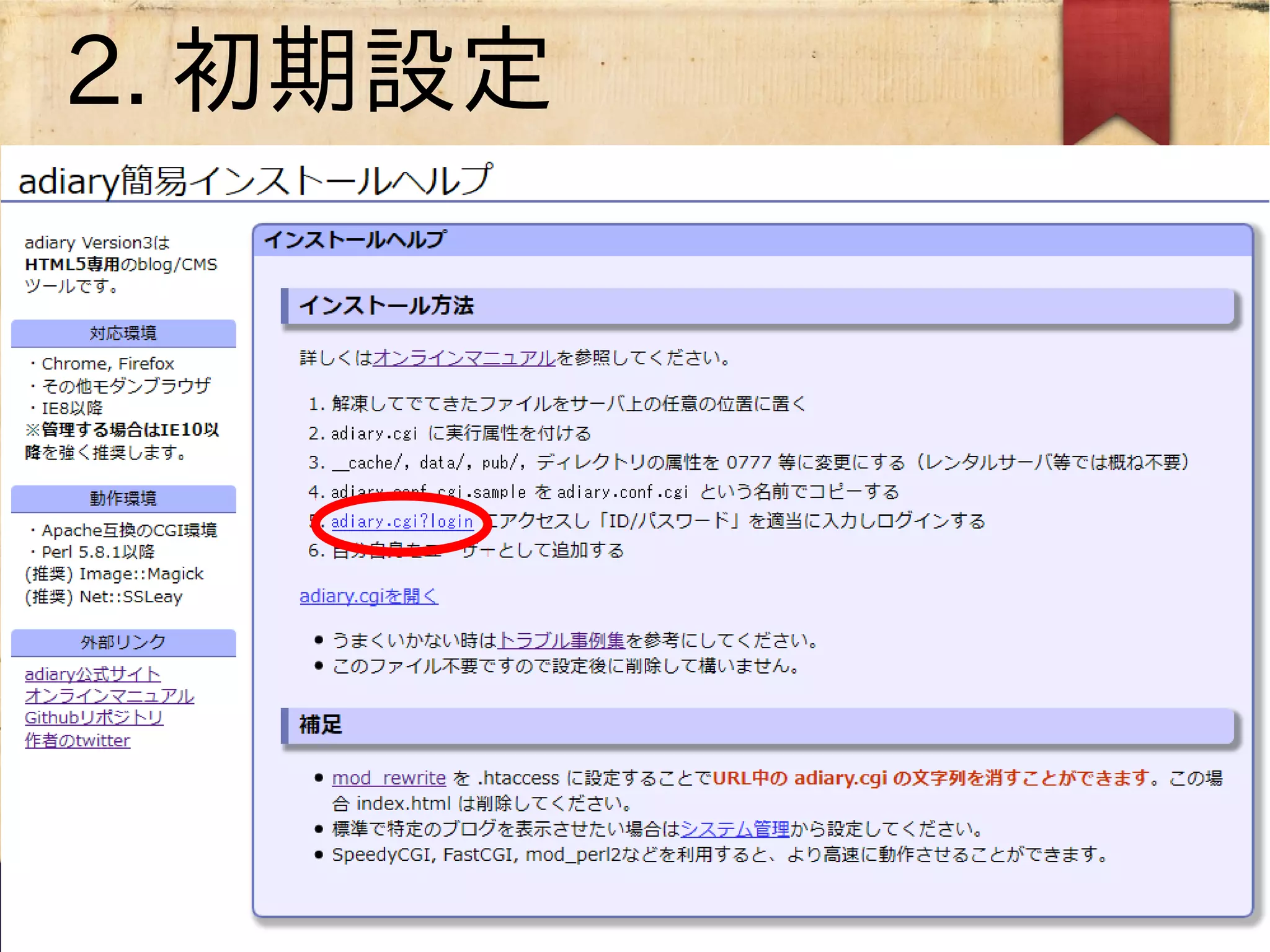The width and height of the screenshot is (1270, 952).
Task: Open the Githubリポジトリ link
Action: [x=94, y=718]
